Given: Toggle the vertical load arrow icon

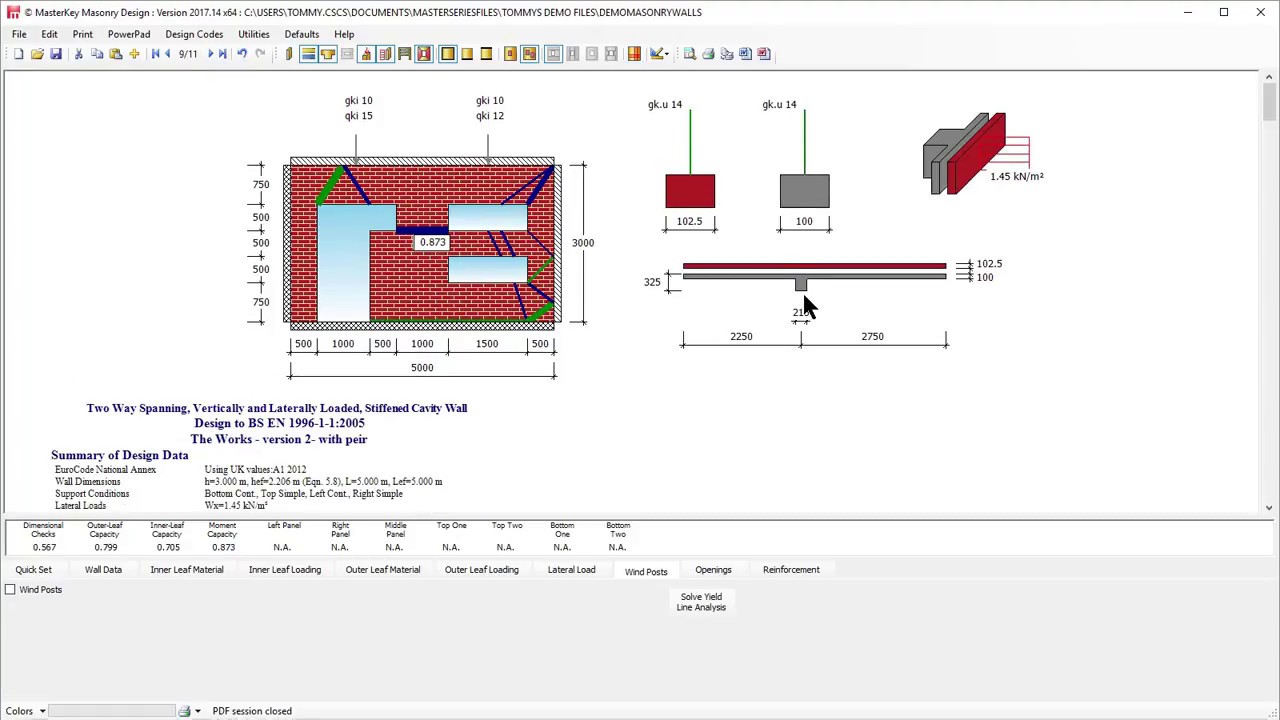Looking at the screenshot, I should (366, 54).
